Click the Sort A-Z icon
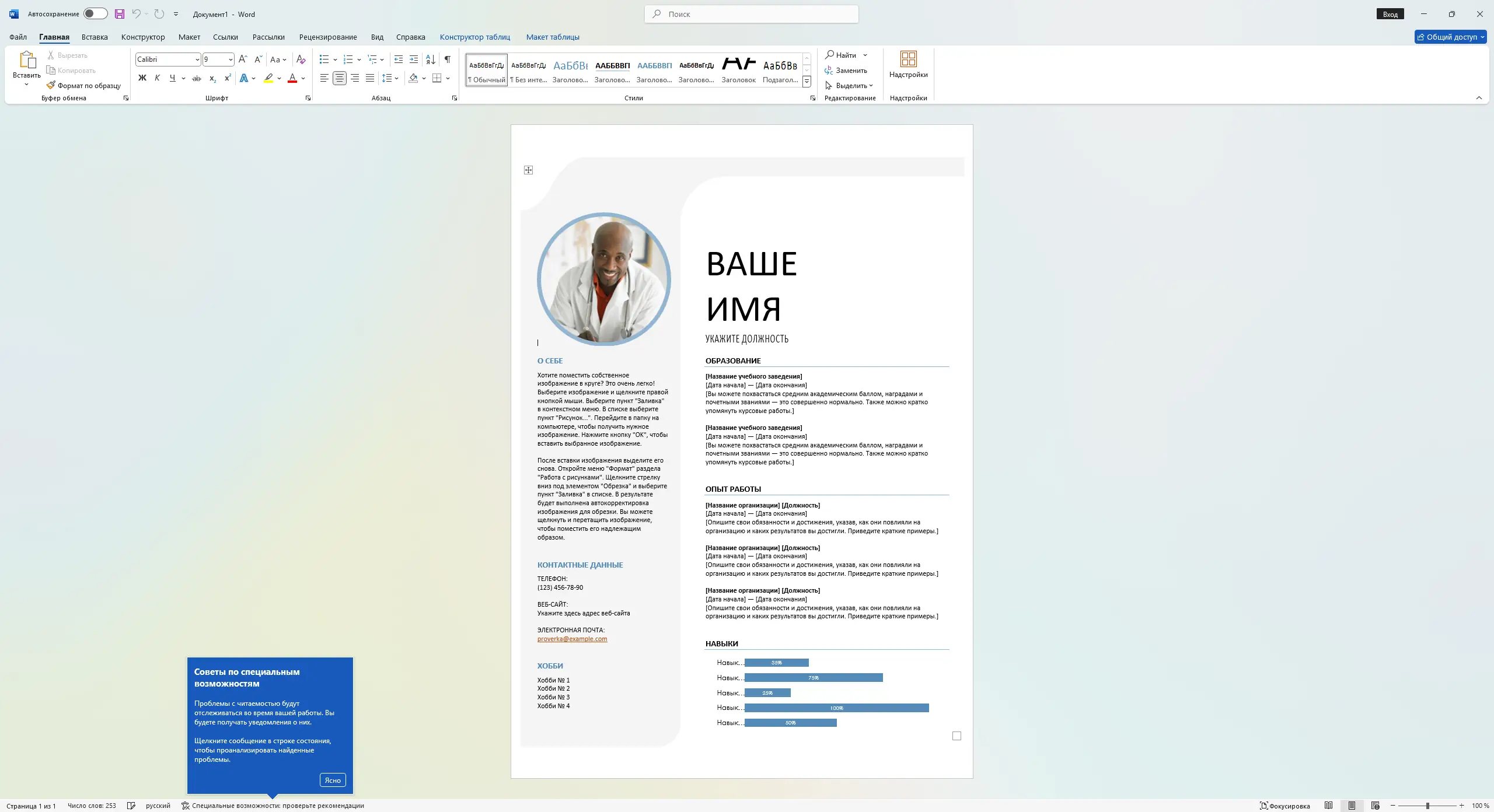 click(431, 60)
